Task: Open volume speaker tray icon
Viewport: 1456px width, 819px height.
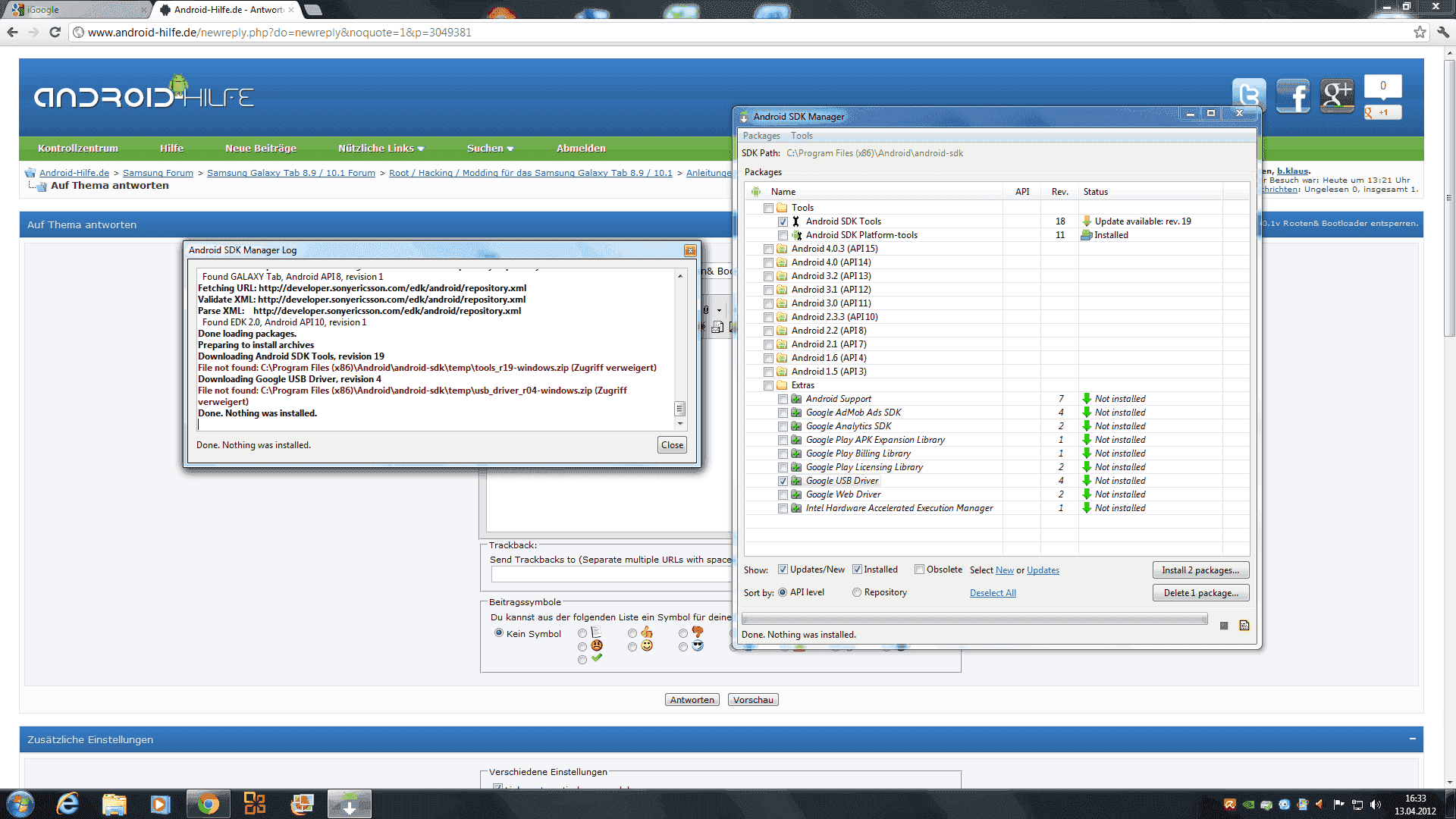Action: (1376, 805)
